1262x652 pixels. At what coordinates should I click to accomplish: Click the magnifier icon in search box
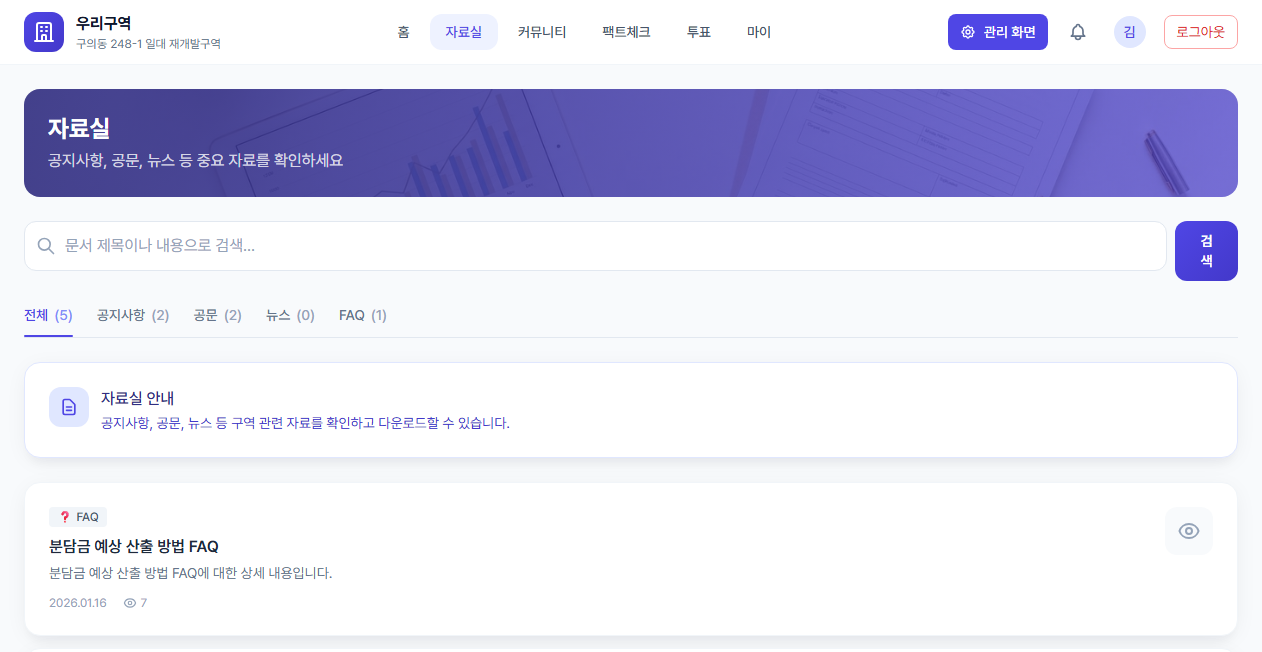coord(45,246)
